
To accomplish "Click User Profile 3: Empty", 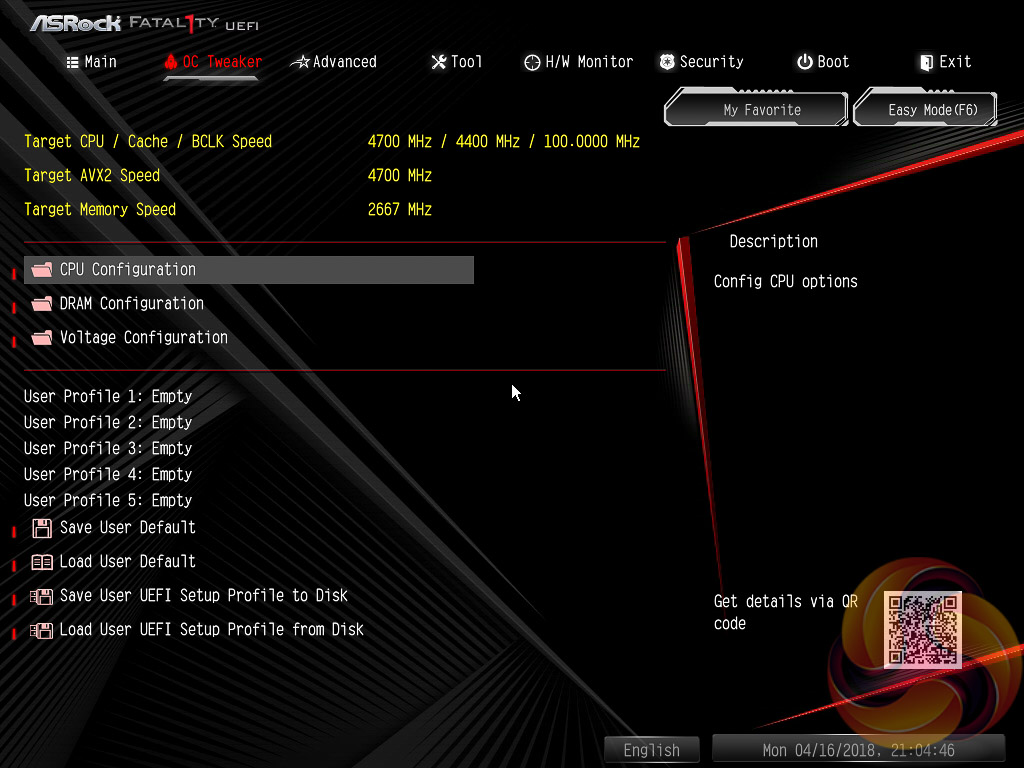I will click(x=108, y=449).
